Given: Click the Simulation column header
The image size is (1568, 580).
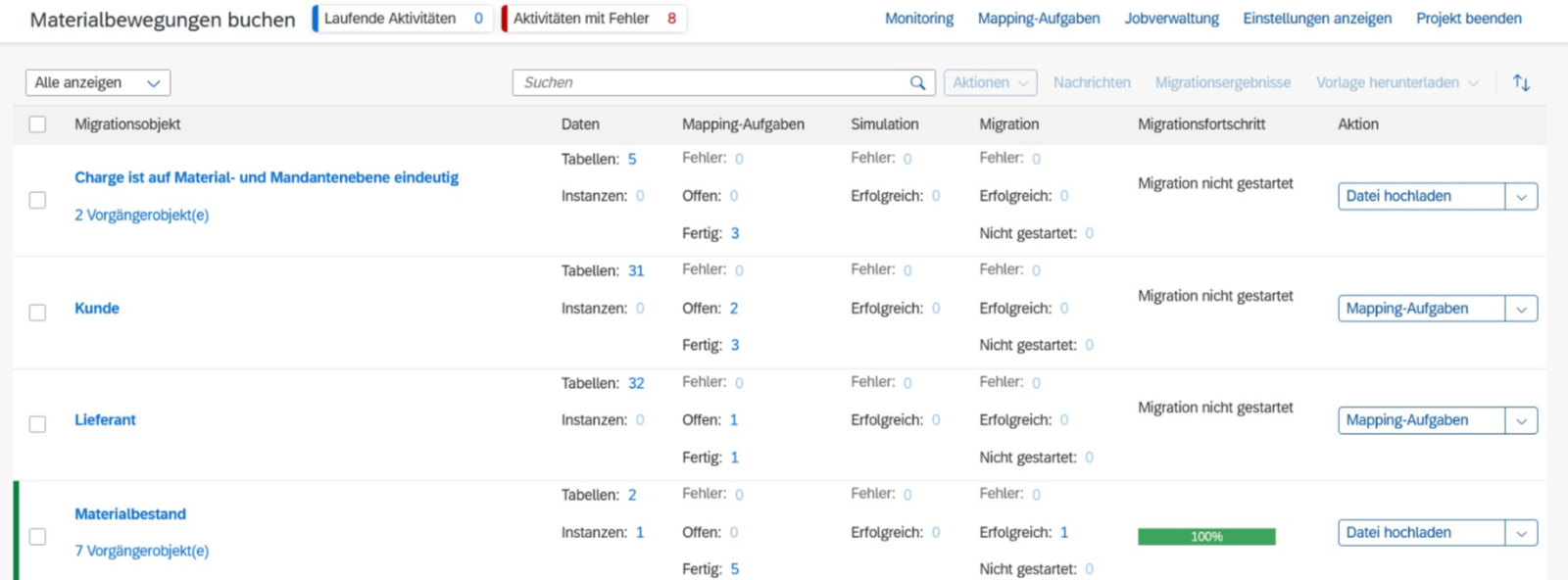Looking at the screenshot, I should pos(885,124).
